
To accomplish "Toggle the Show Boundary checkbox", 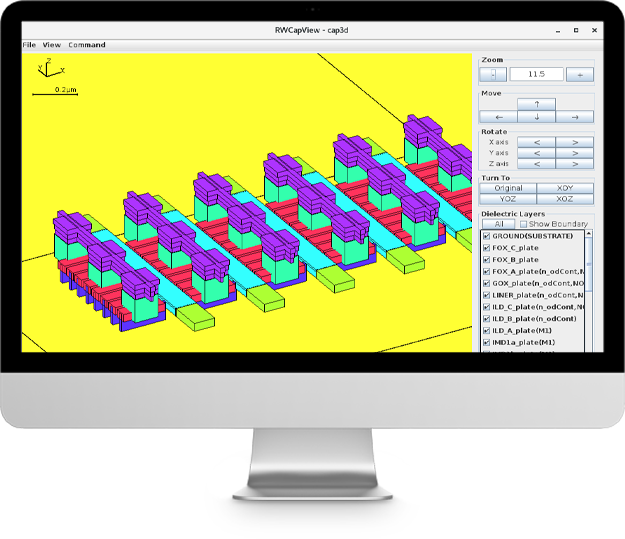I will (x=524, y=223).
